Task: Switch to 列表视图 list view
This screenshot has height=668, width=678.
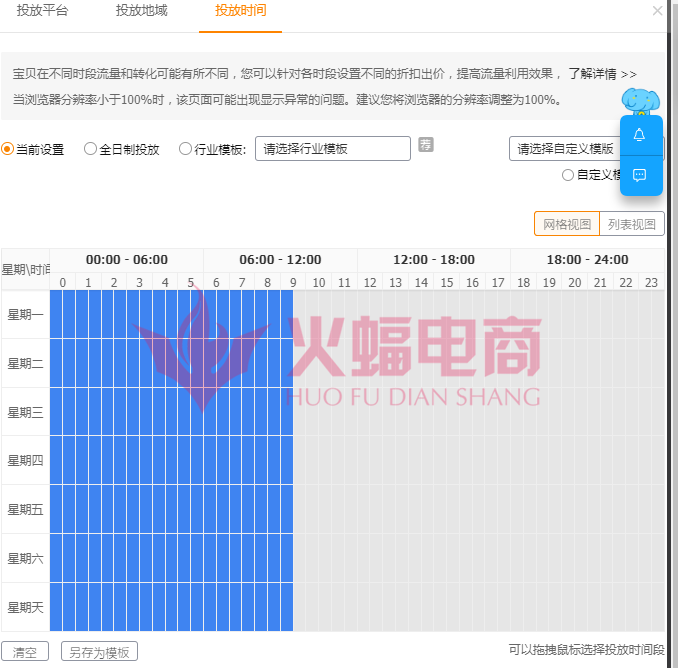Action: 631,224
